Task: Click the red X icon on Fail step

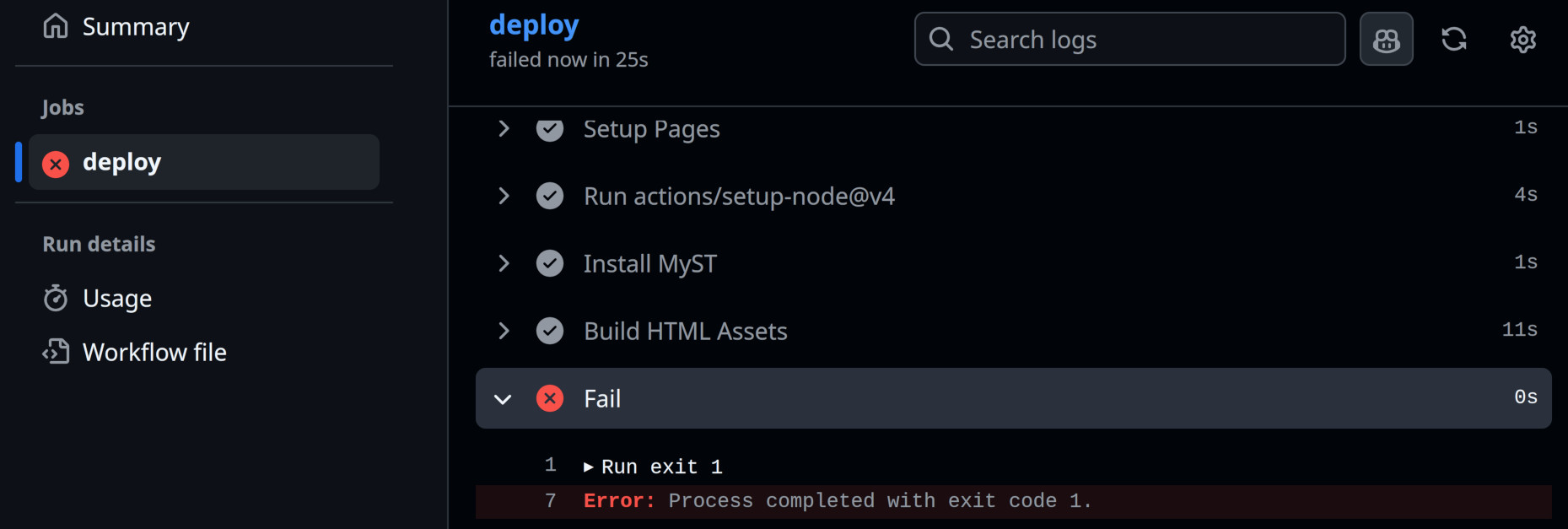Action: [550, 398]
